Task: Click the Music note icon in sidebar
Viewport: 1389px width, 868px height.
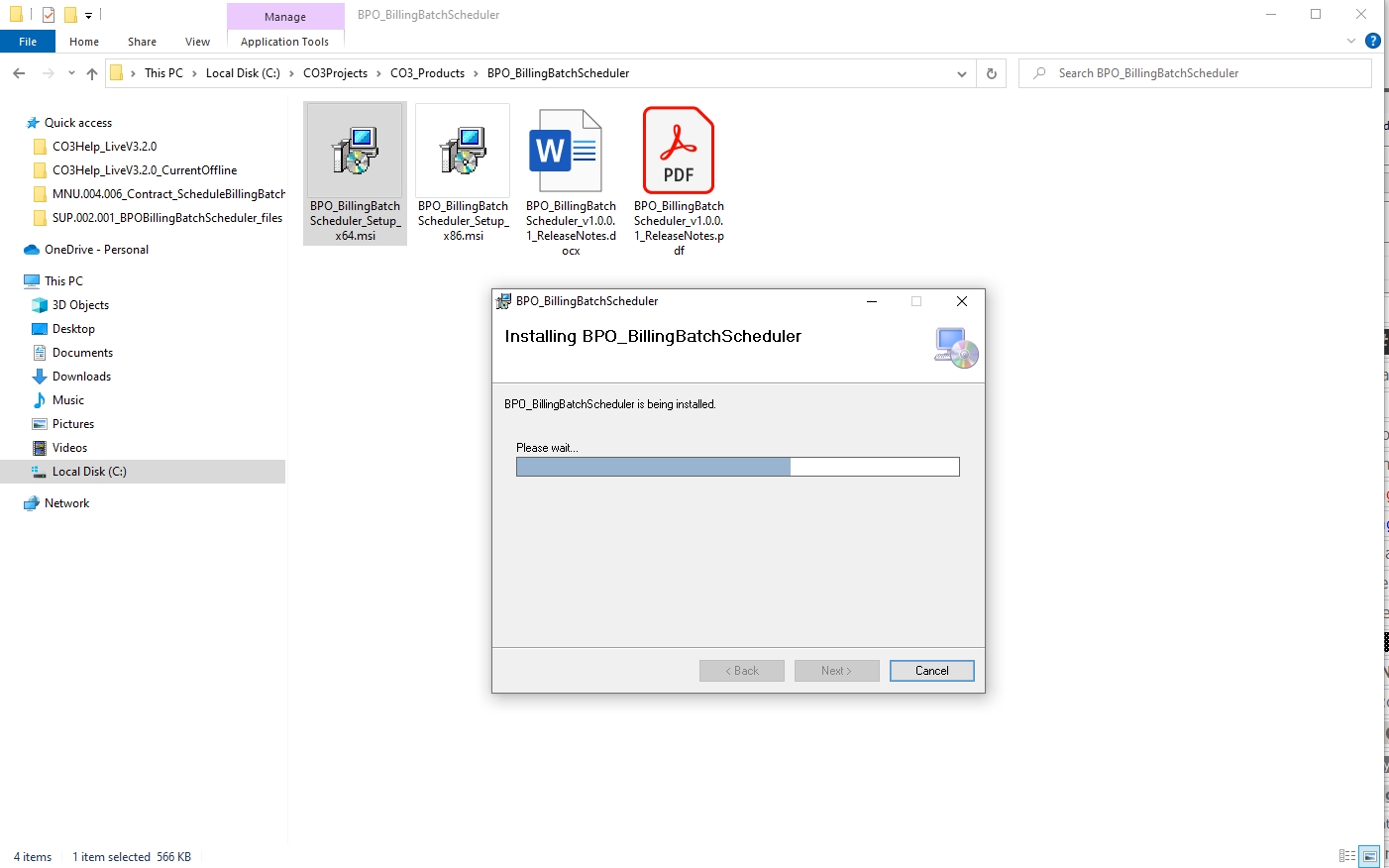Action: click(x=40, y=400)
